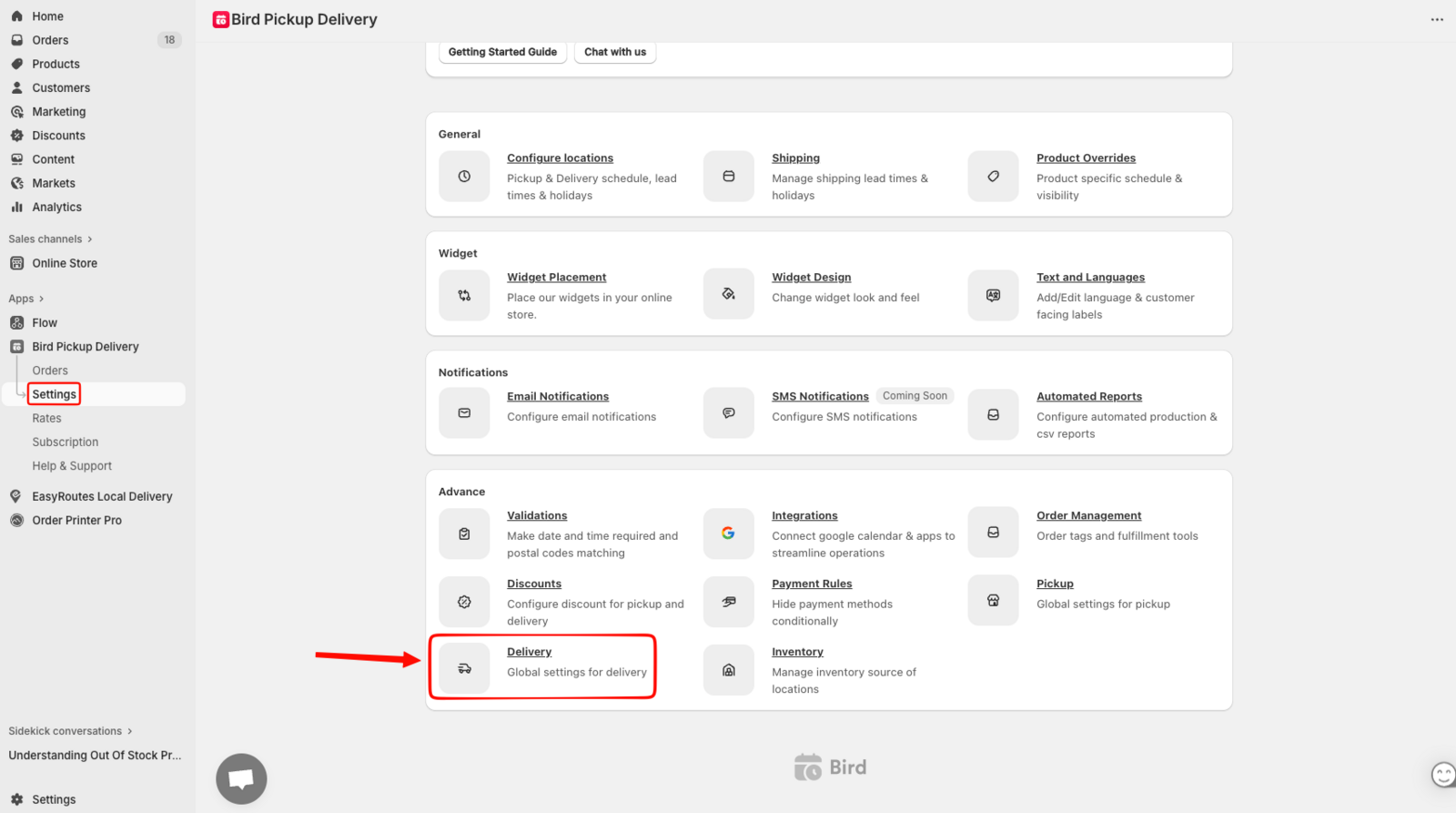The image size is (1456, 813).
Task: Click the SMS Notifications chat icon
Action: [729, 413]
